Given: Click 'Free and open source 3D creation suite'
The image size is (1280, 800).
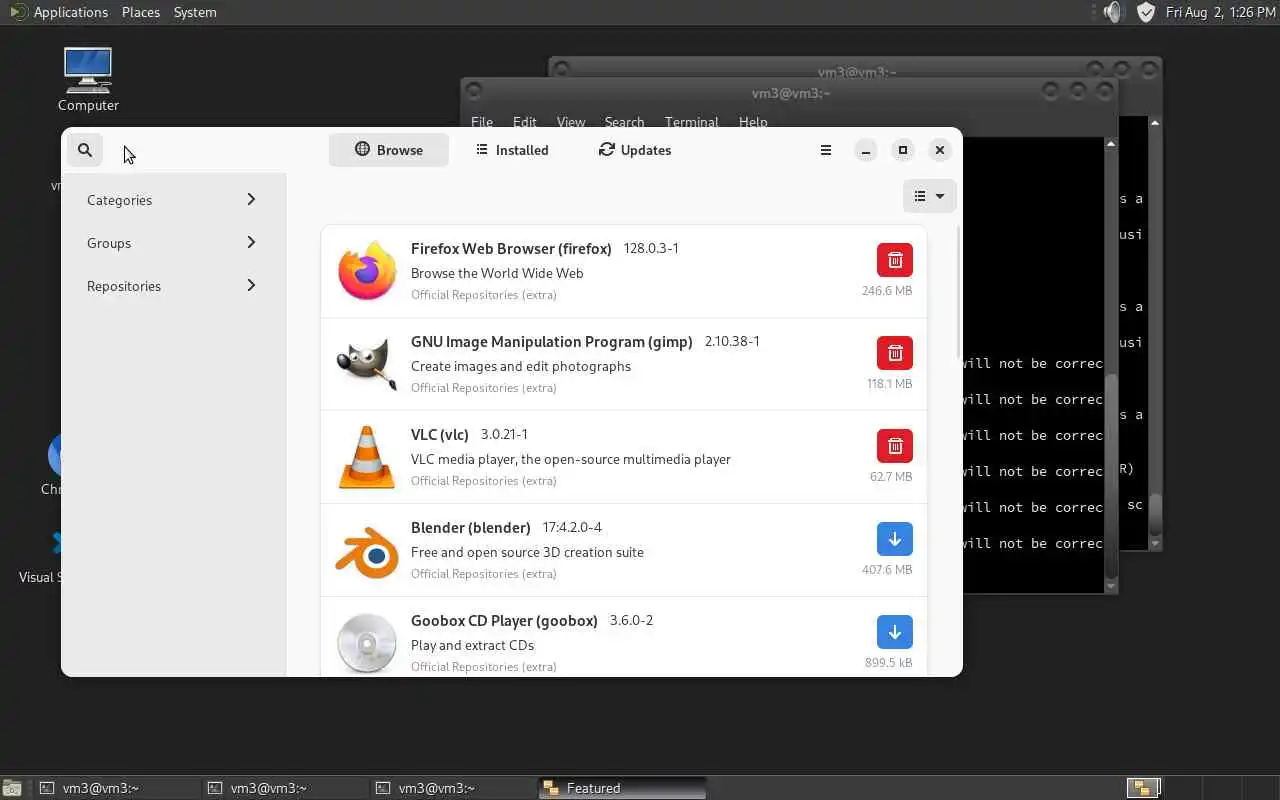Looking at the screenshot, I should tap(527, 552).
